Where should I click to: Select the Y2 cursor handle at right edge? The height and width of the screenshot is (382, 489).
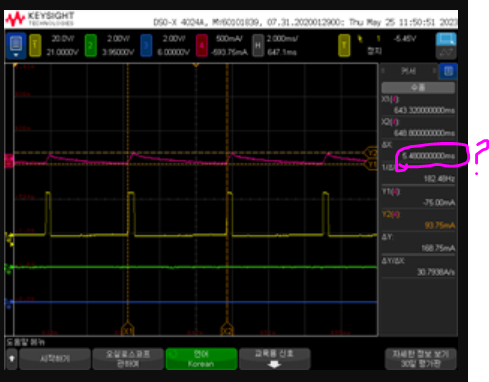click(x=371, y=153)
